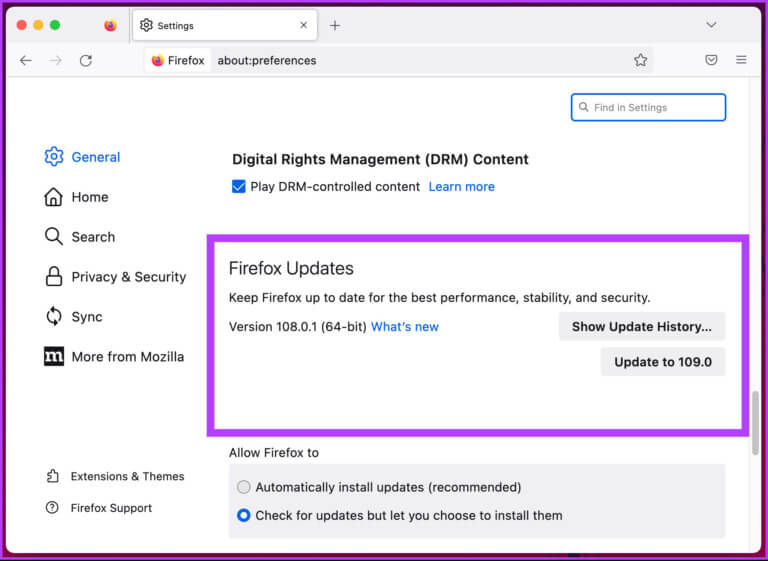Focus the Find in Settings search field
Image resolution: width=768 pixels, height=561 pixels.
648,107
